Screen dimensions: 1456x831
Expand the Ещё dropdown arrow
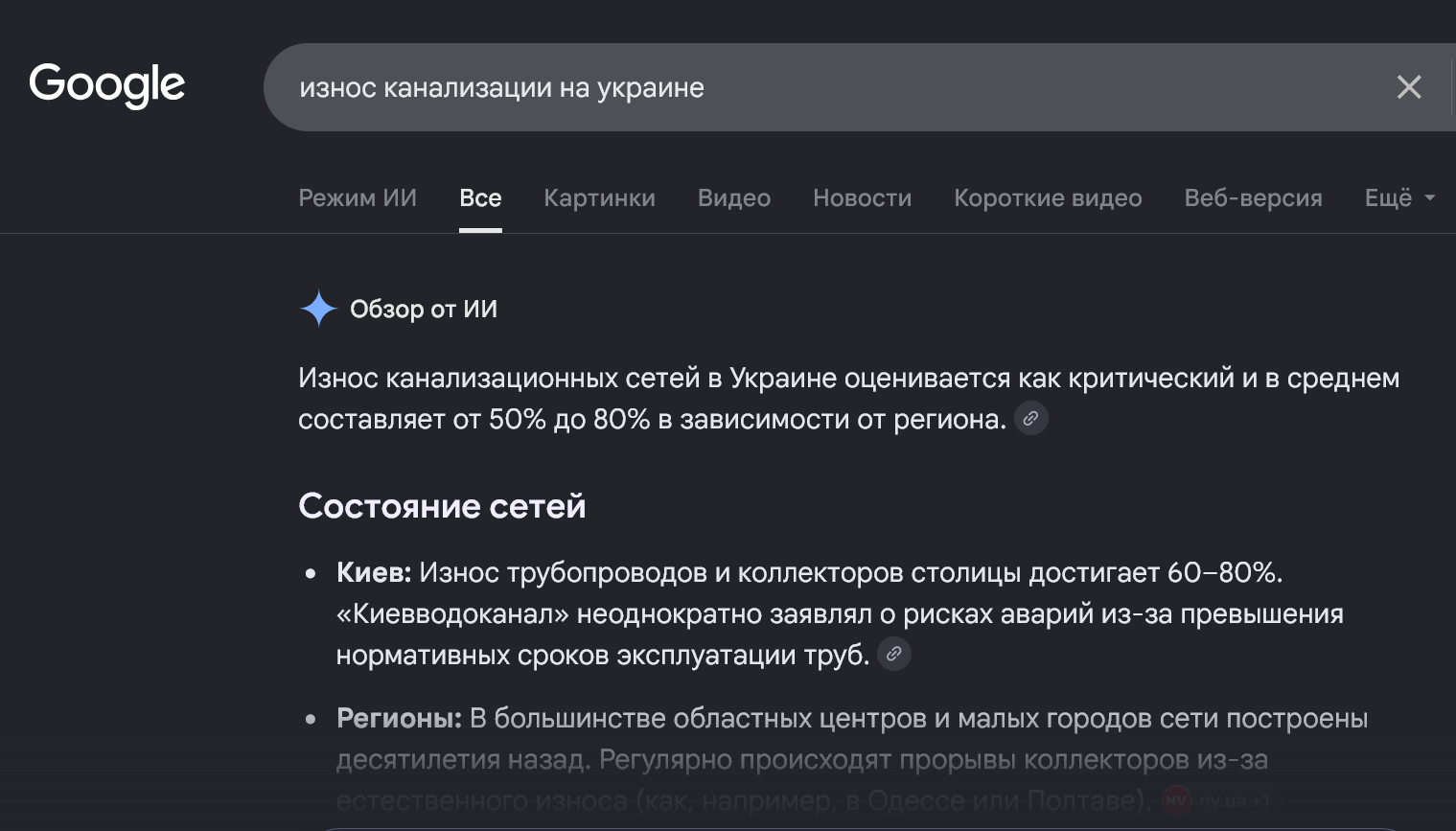[x=1430, y=198]
